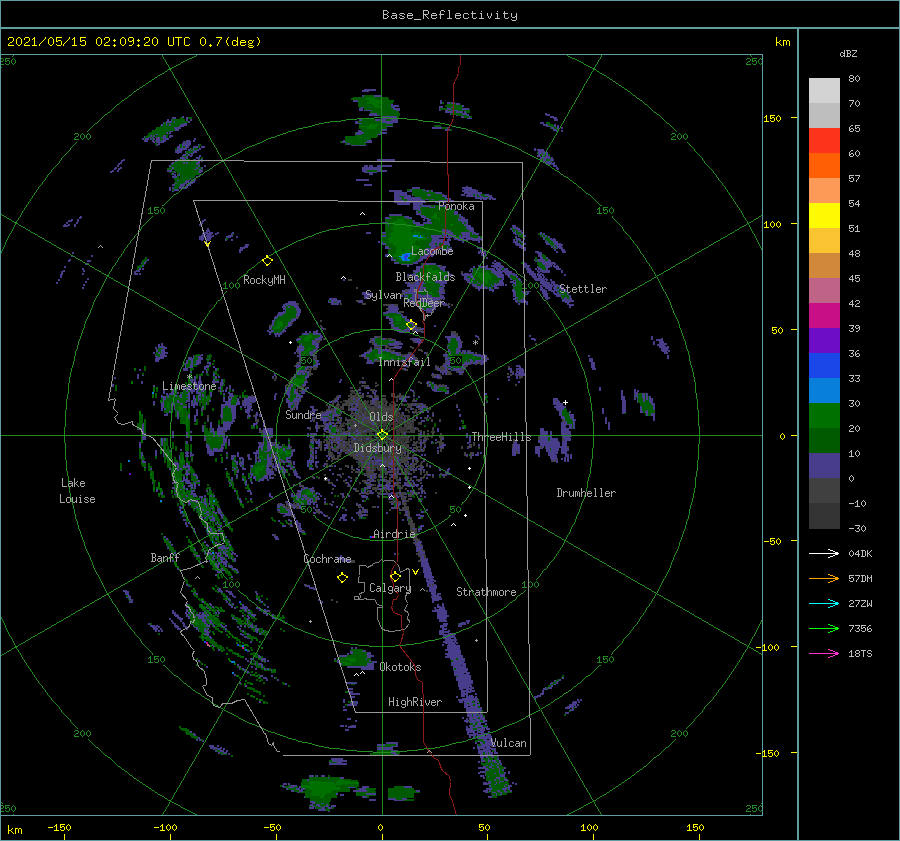The image size is (900, 841).
Task: Click the Innisfail label
Action: (x=404, y=362)
